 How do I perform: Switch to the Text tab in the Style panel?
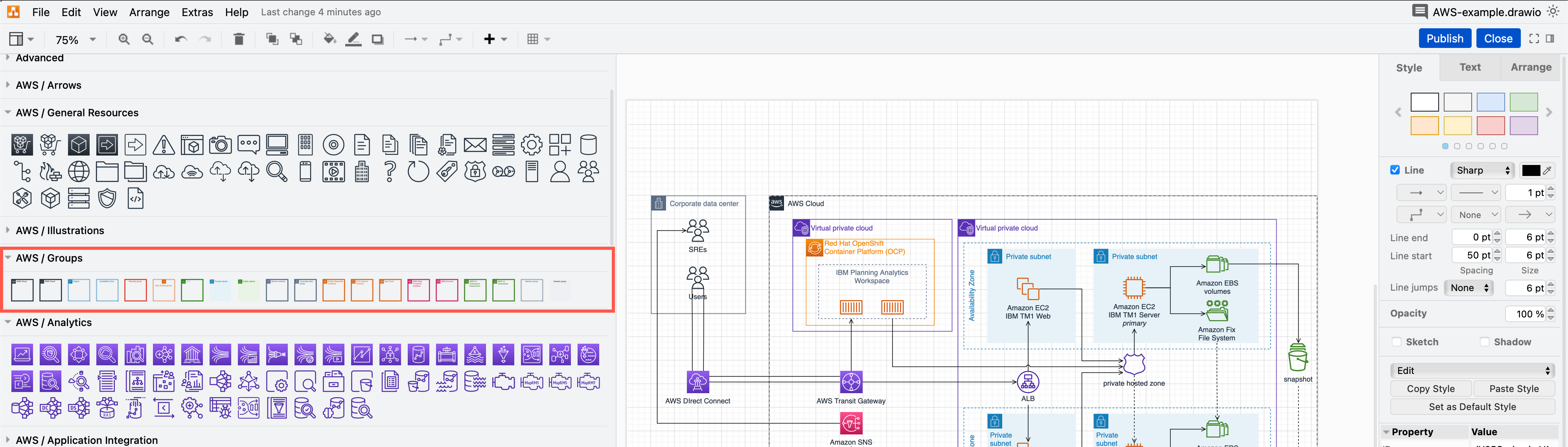[1470, 68]
